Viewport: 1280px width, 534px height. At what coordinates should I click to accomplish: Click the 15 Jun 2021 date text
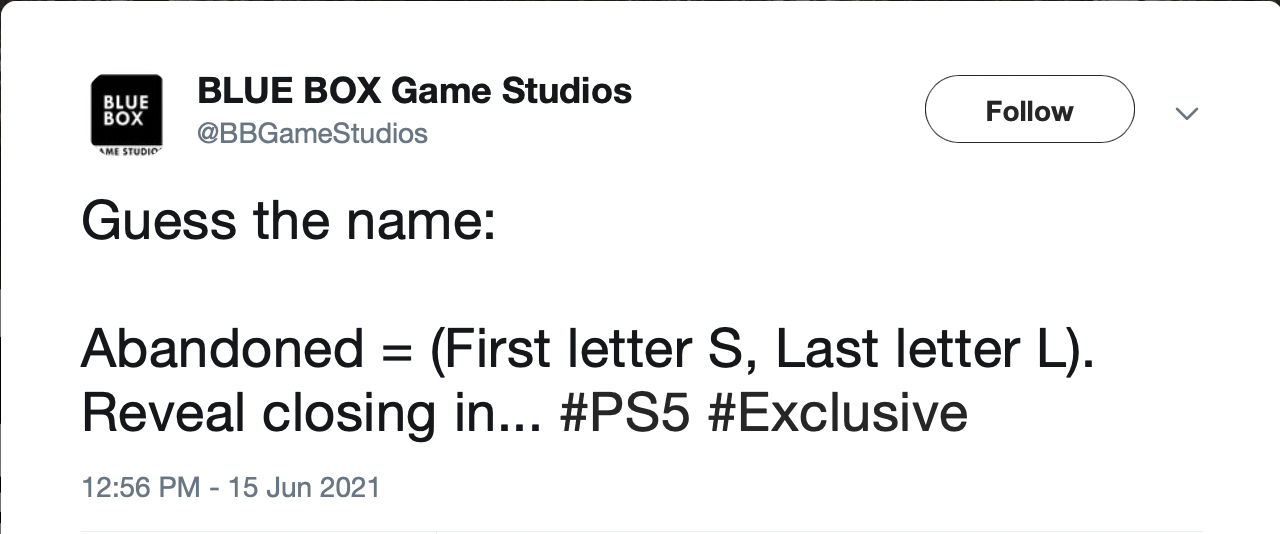tap(304, 487)
